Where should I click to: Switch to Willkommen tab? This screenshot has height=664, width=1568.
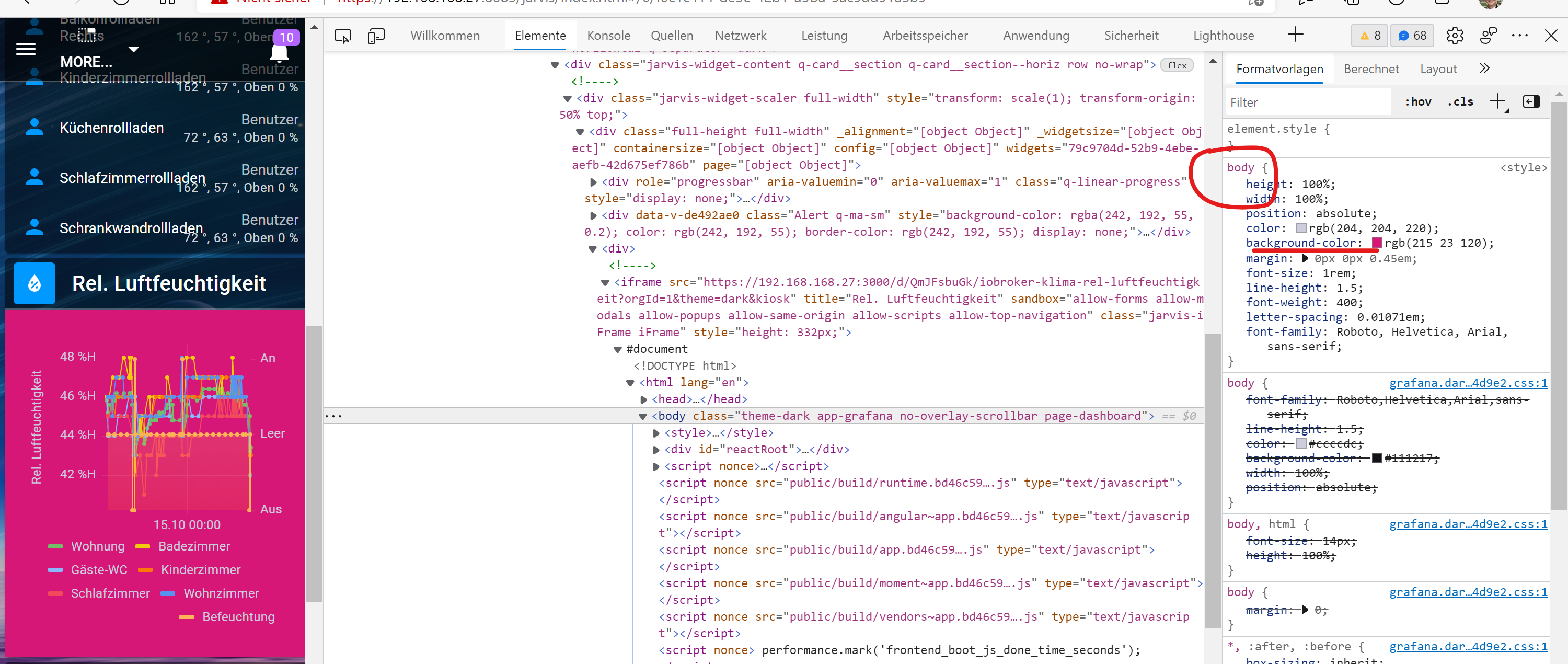coord(445,36)
